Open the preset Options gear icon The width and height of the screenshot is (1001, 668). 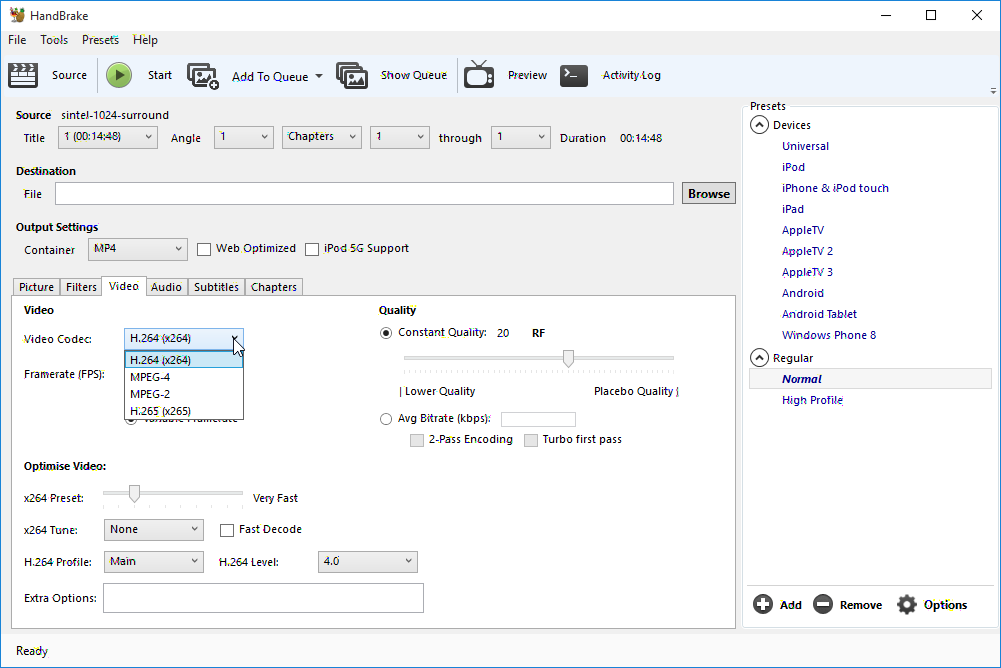907,604
